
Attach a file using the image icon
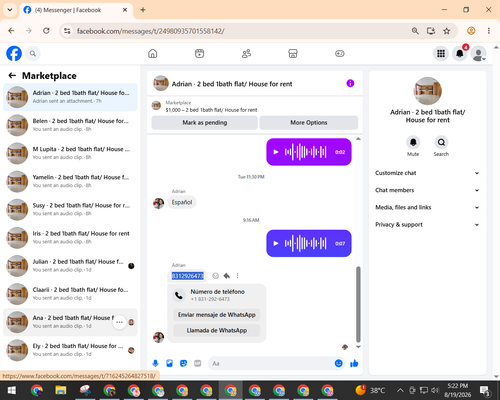point(169,363)
